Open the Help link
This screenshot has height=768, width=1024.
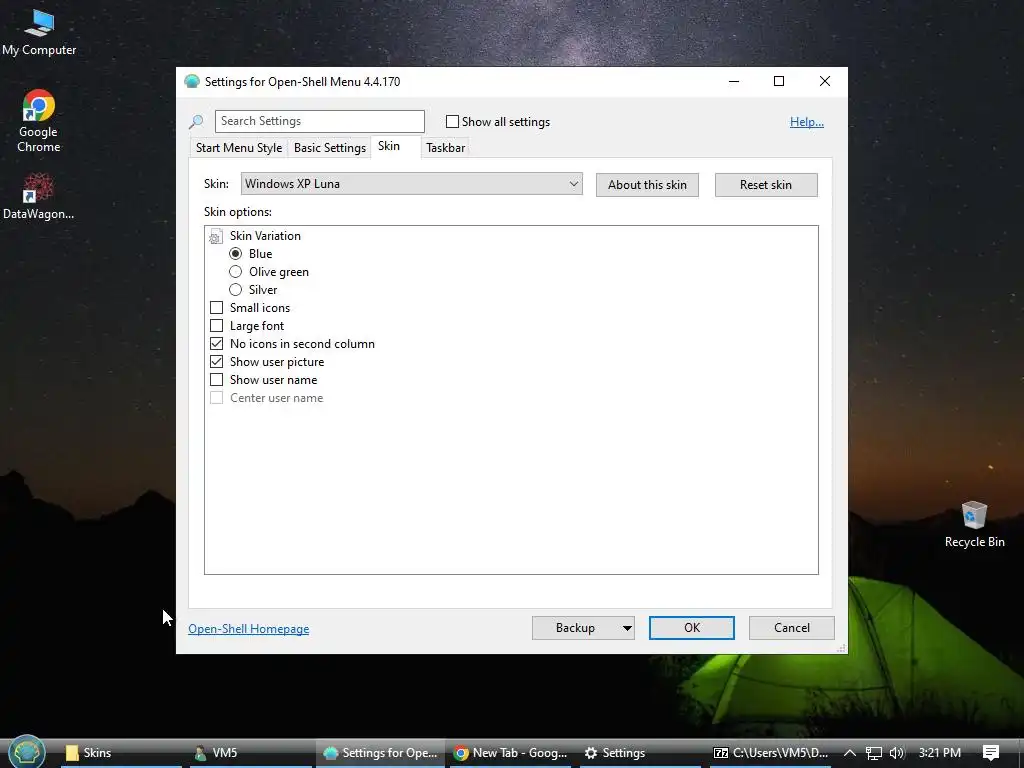(x=807, y=122)
